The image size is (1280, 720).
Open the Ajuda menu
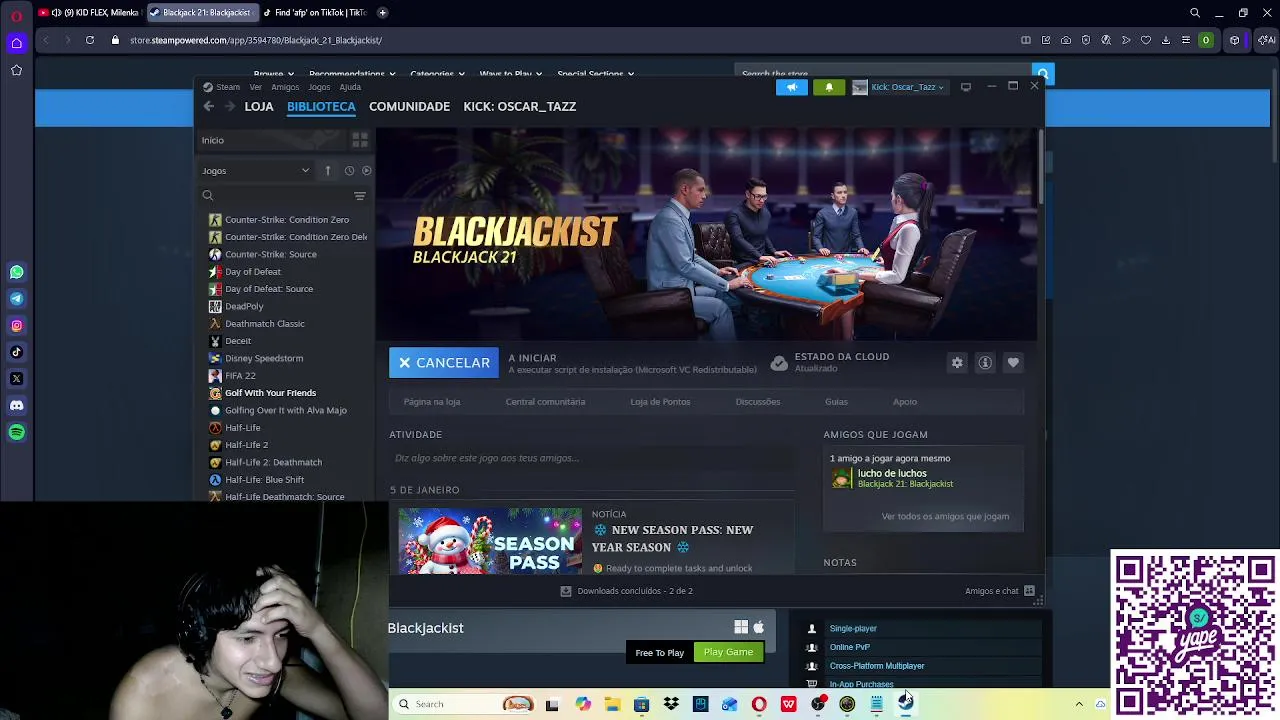pos(350,87)
